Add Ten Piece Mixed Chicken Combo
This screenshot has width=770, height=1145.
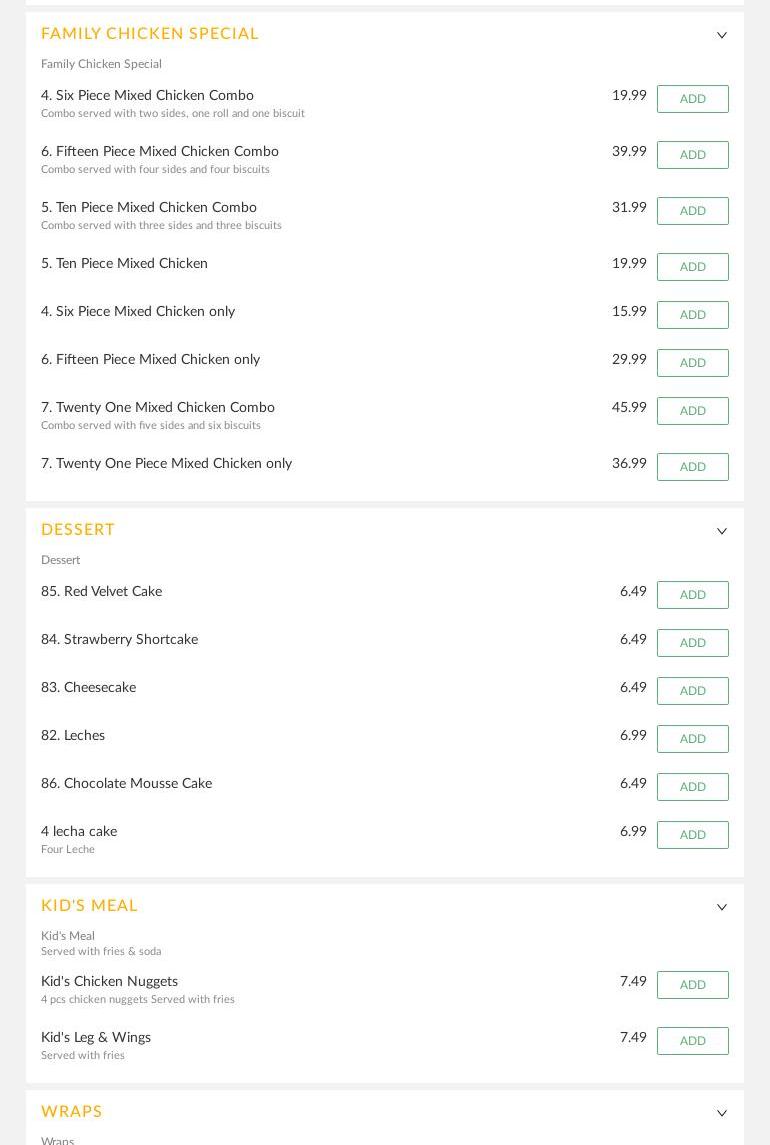(x=692, y=211)
